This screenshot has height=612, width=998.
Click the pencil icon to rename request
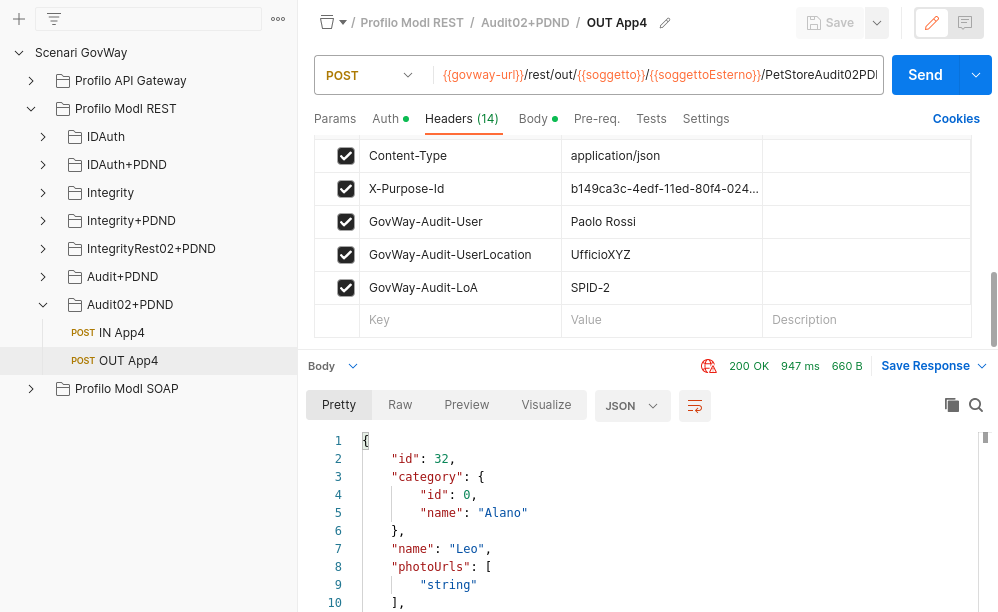[665, 23]
